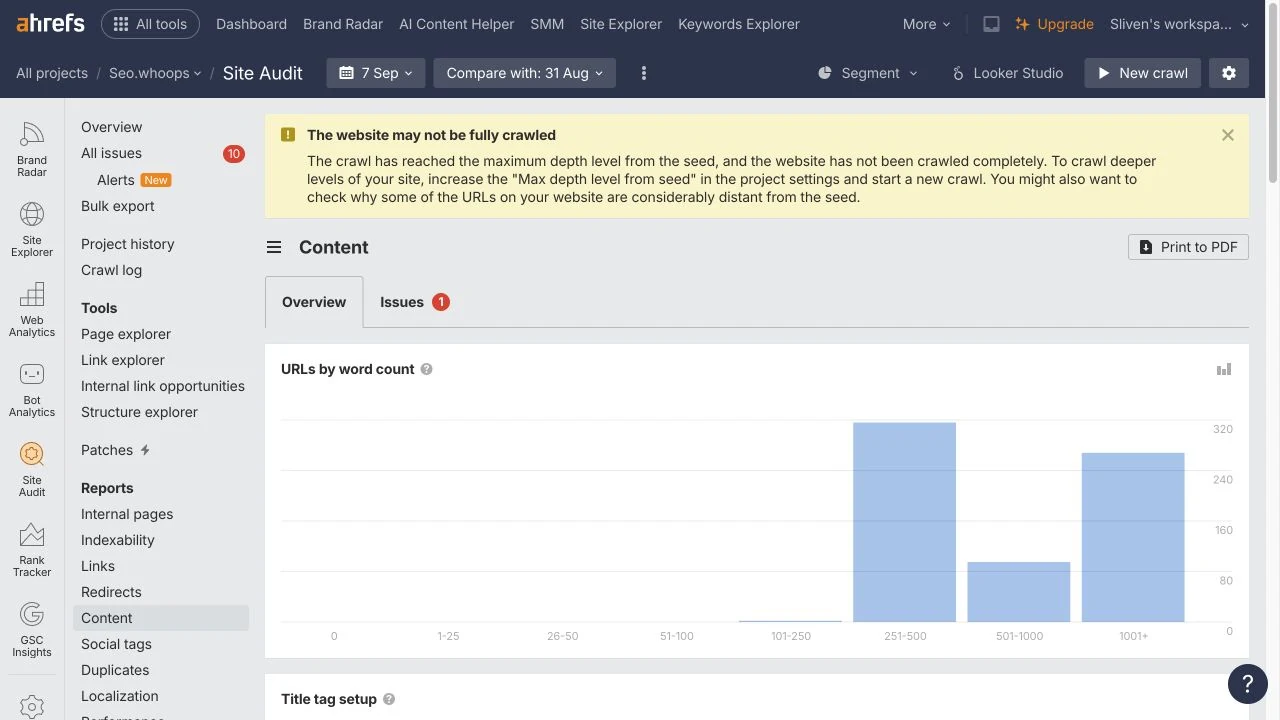
Task: Click the Upgrade link
Action: pos(1054,24)
